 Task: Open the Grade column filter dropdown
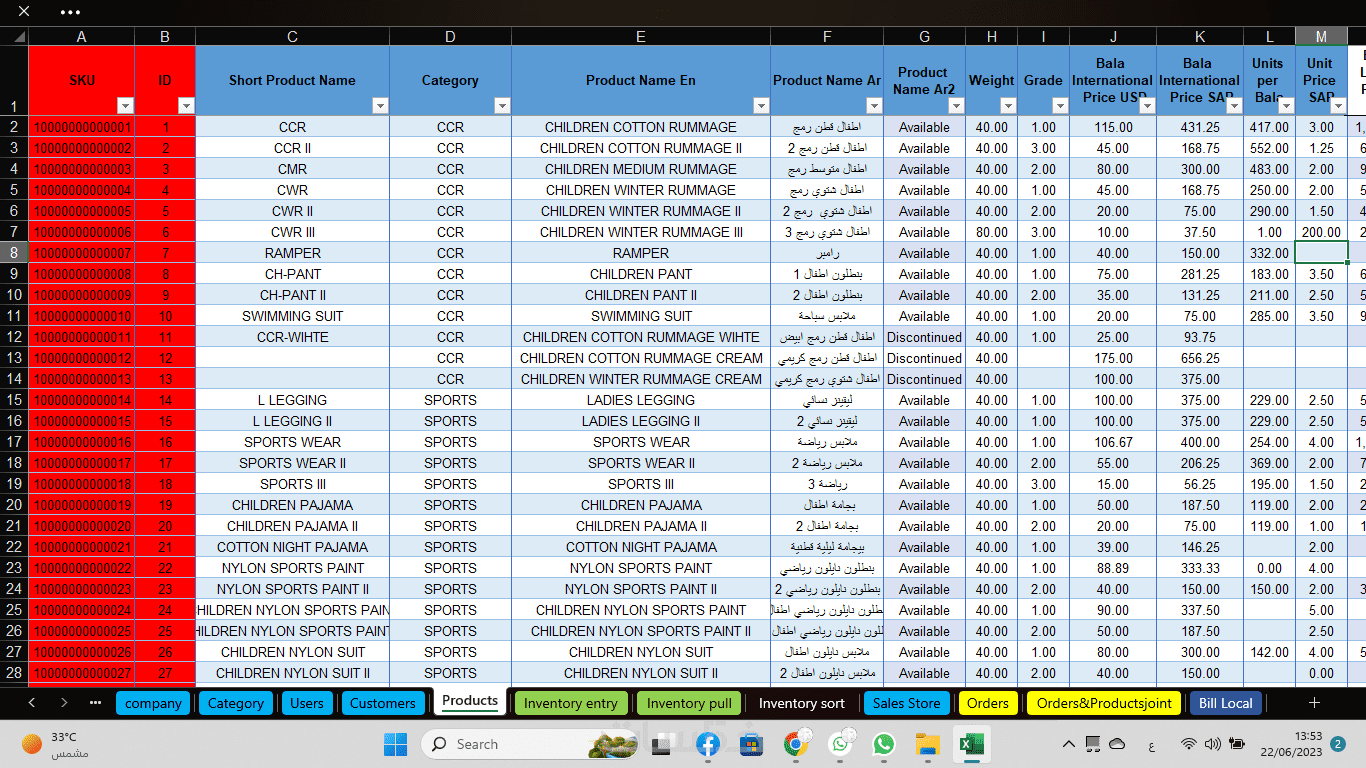[1060, 106]
